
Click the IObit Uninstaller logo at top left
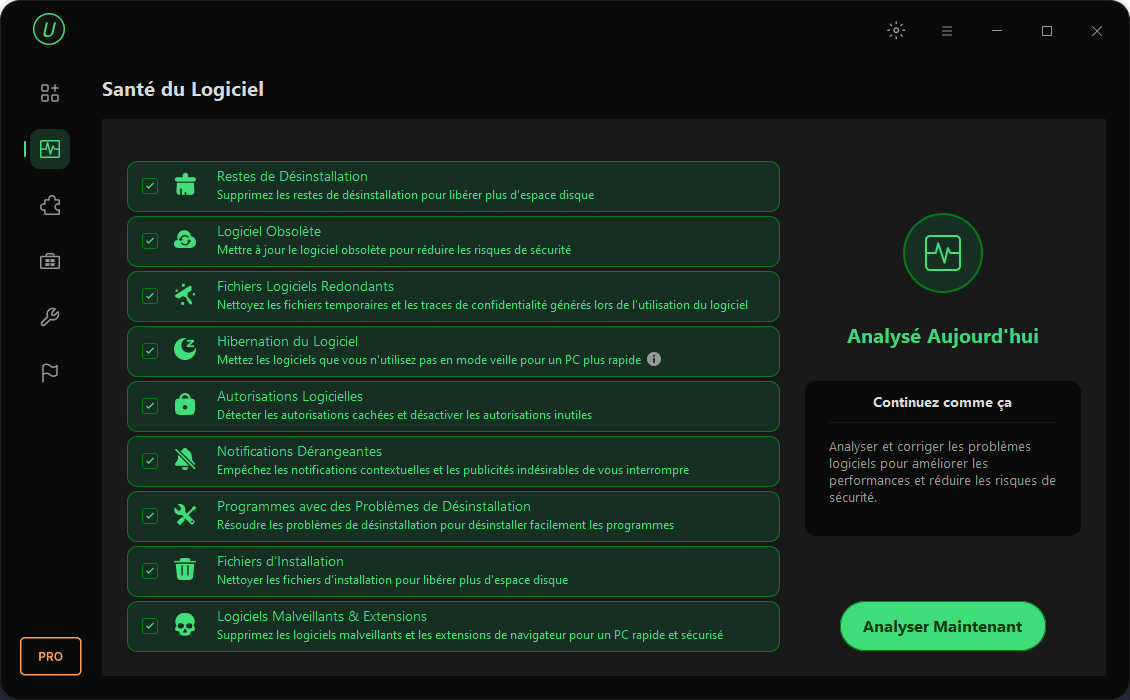coord(49,29)
